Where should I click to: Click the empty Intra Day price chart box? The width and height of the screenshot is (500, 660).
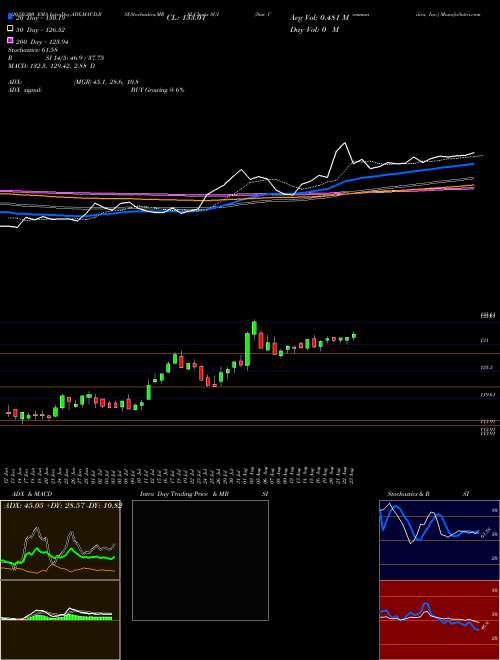pos(200,560)
